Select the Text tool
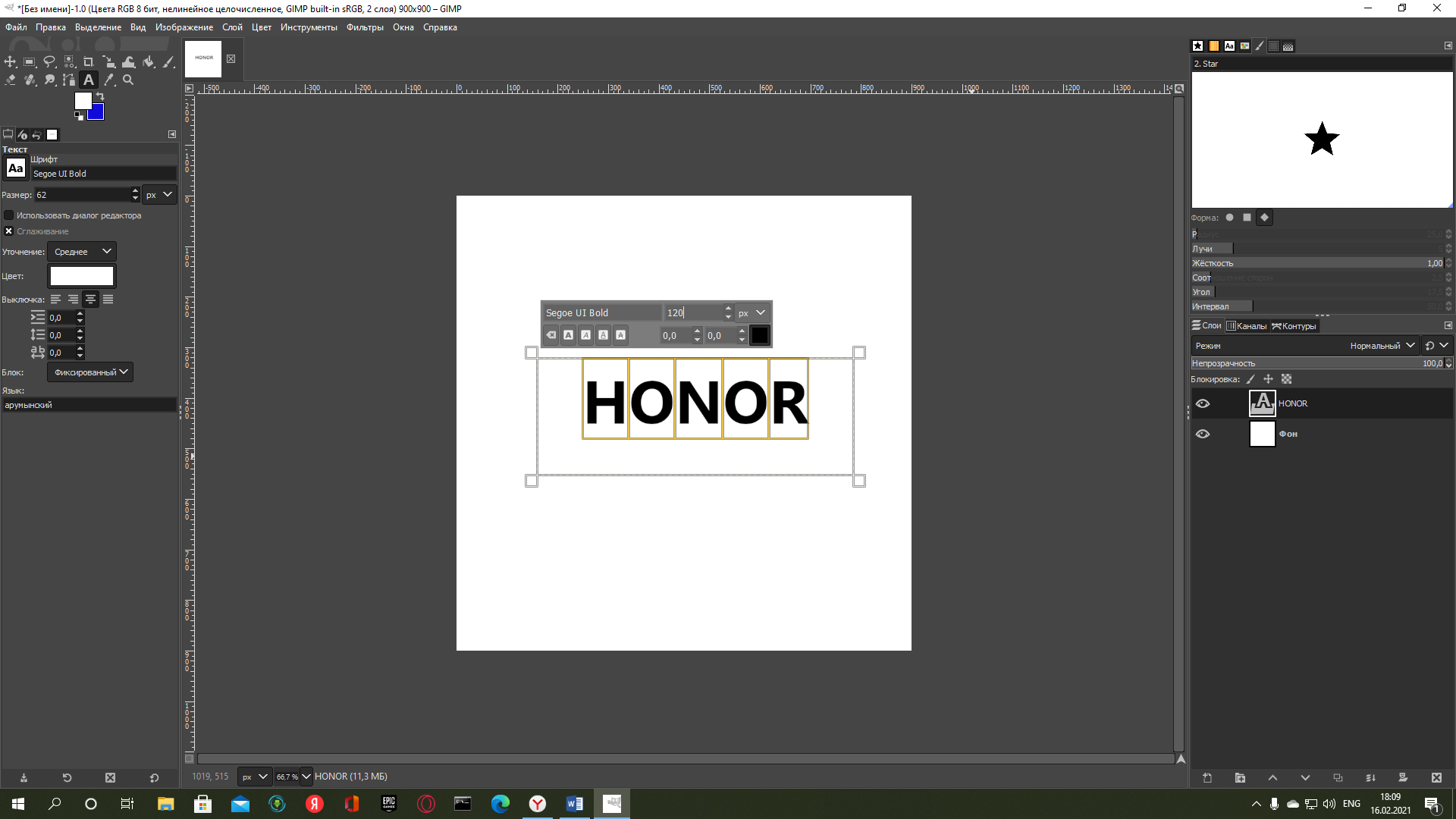The width and height of the screenshot is (1456, 819). click(89, 80)
